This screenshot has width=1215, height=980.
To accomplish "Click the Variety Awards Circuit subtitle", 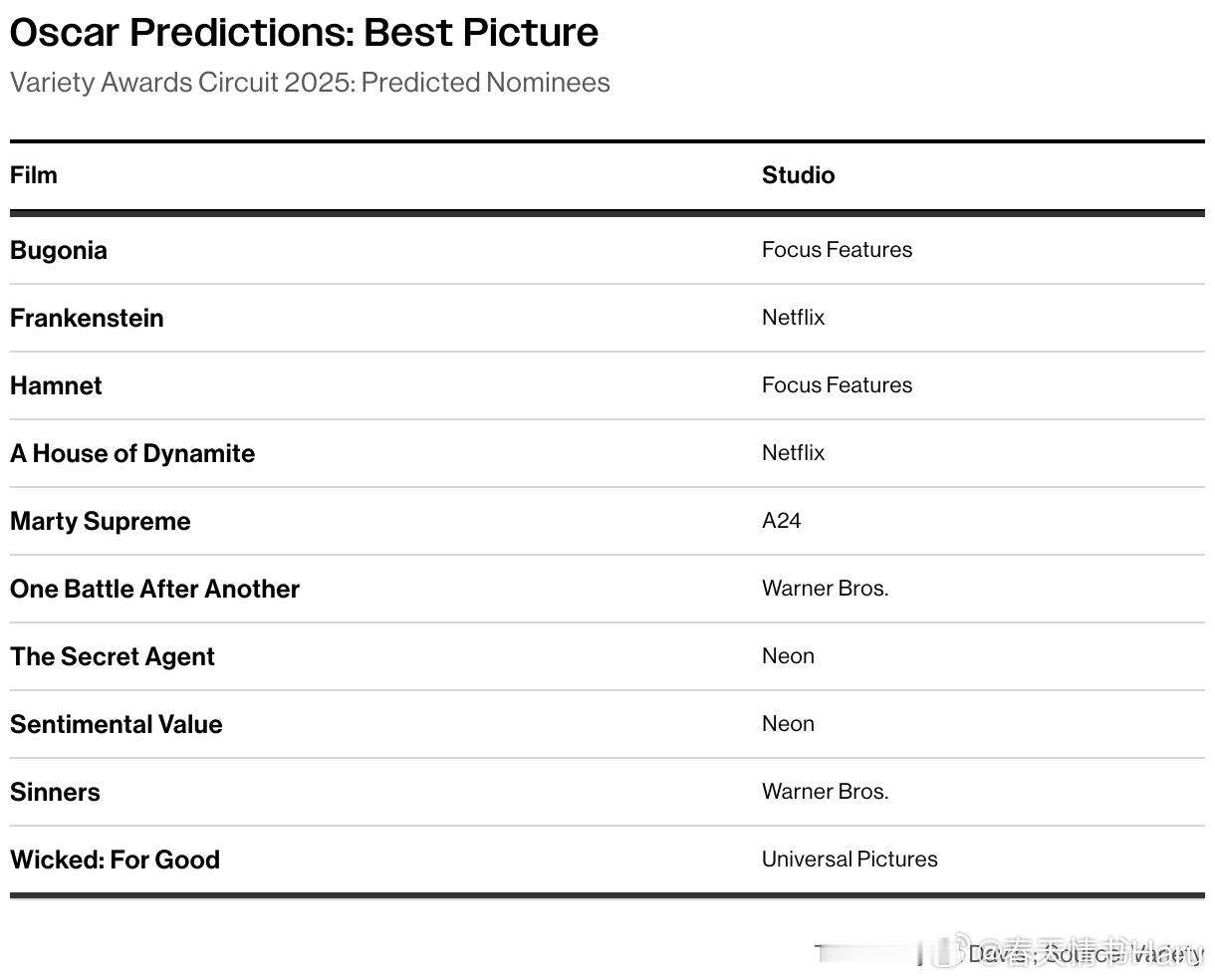I will coord(310,83).
